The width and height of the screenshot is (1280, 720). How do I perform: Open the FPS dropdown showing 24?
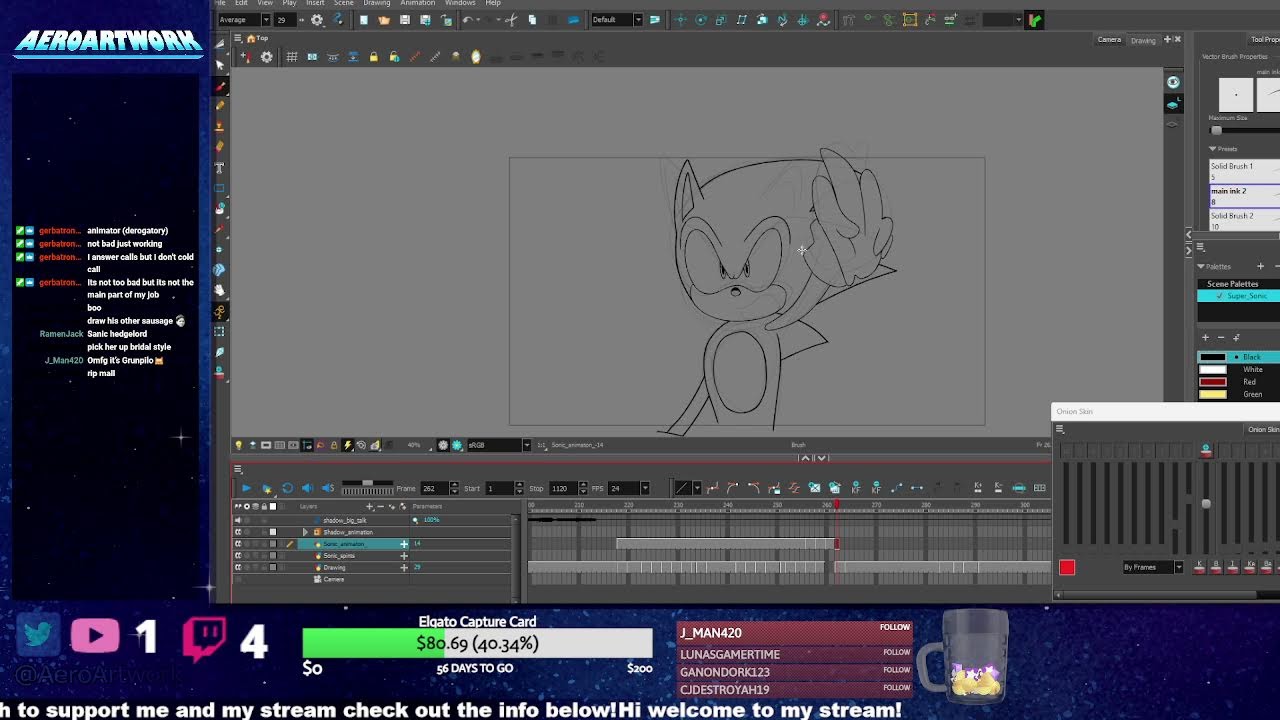pyautogui.click(x=629, y=488)
